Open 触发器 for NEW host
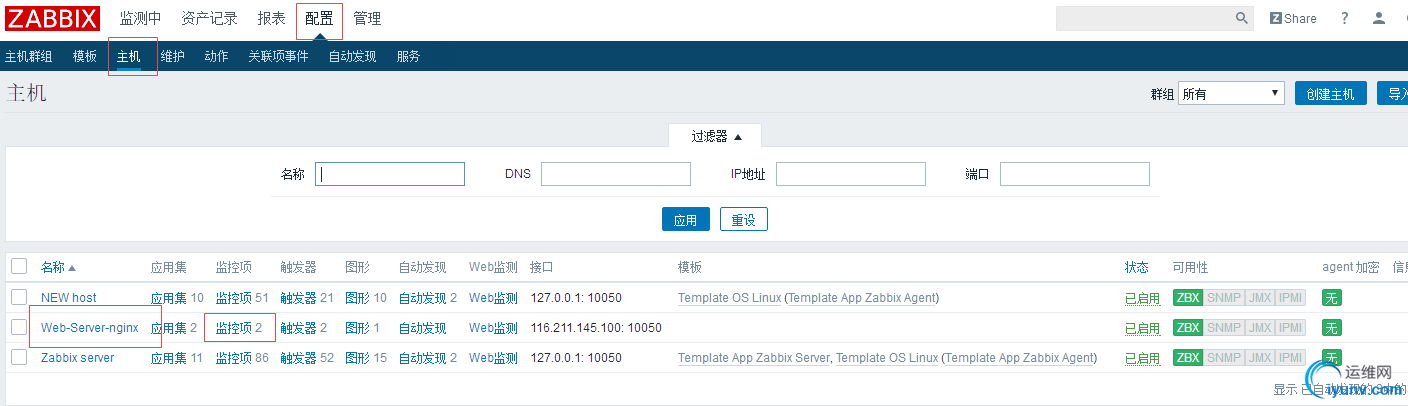Screen dimensions: 1408x406 (x=298, y=297)
